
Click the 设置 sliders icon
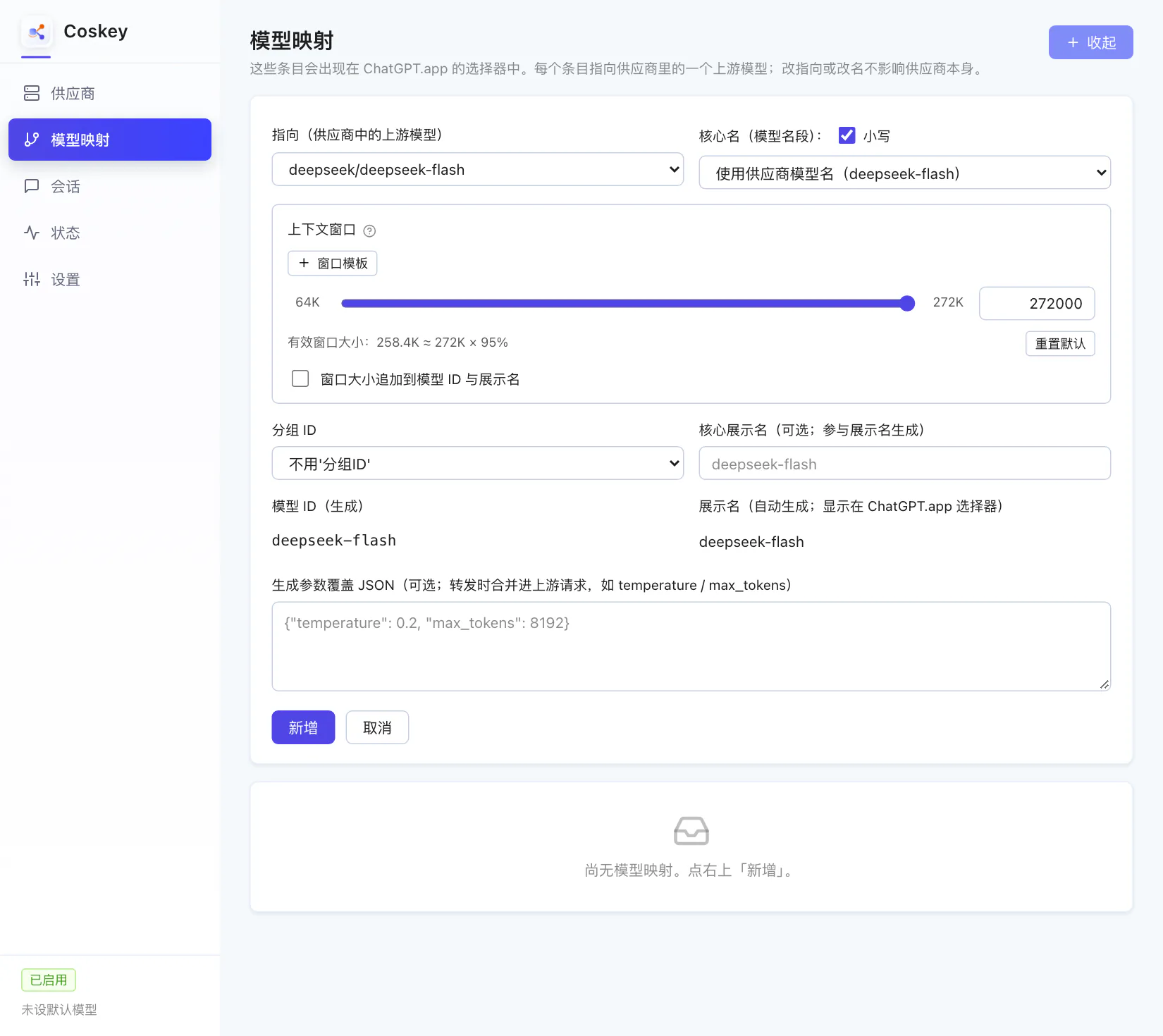click(32, 279)
